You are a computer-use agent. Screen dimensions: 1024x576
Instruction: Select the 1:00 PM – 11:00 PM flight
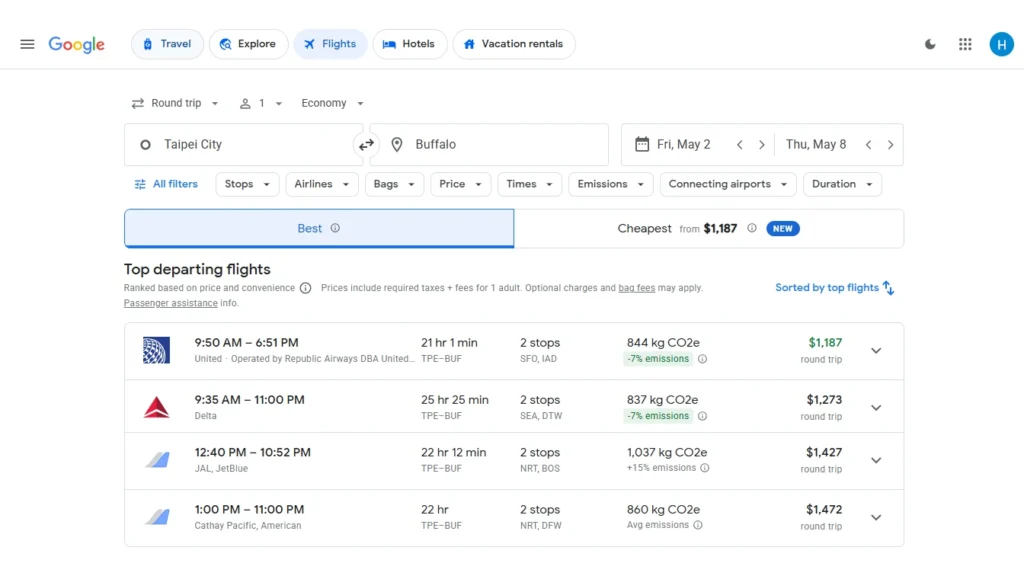point(514,517)
